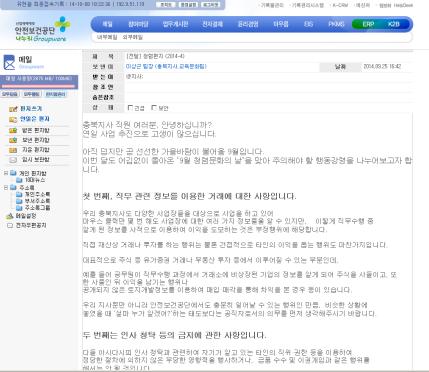Click the mail envelope icon beside 메일 heading
The width and height of the screenshot is (429, 372).
pos(9,62)
